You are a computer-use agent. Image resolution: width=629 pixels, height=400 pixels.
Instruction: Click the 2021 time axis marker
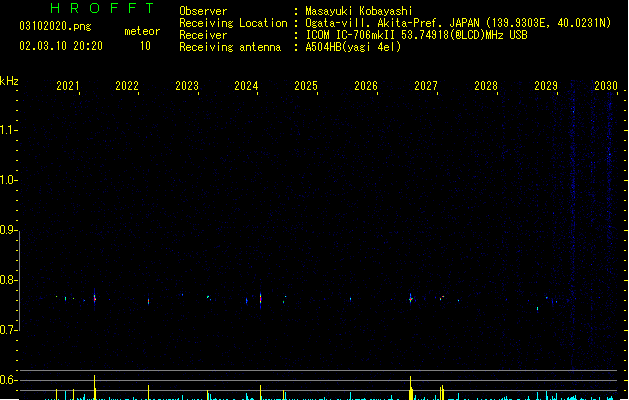click(x=67, y=85)
